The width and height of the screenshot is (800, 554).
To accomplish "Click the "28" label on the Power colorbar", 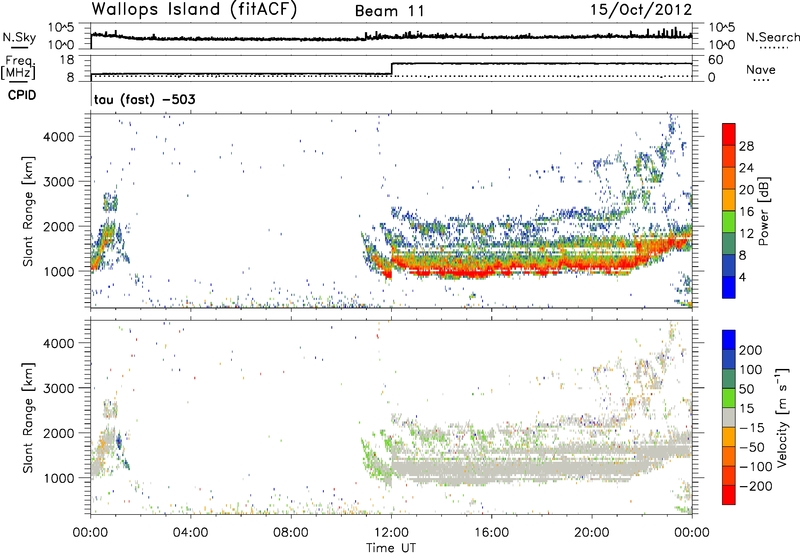I will click(746, 146).
